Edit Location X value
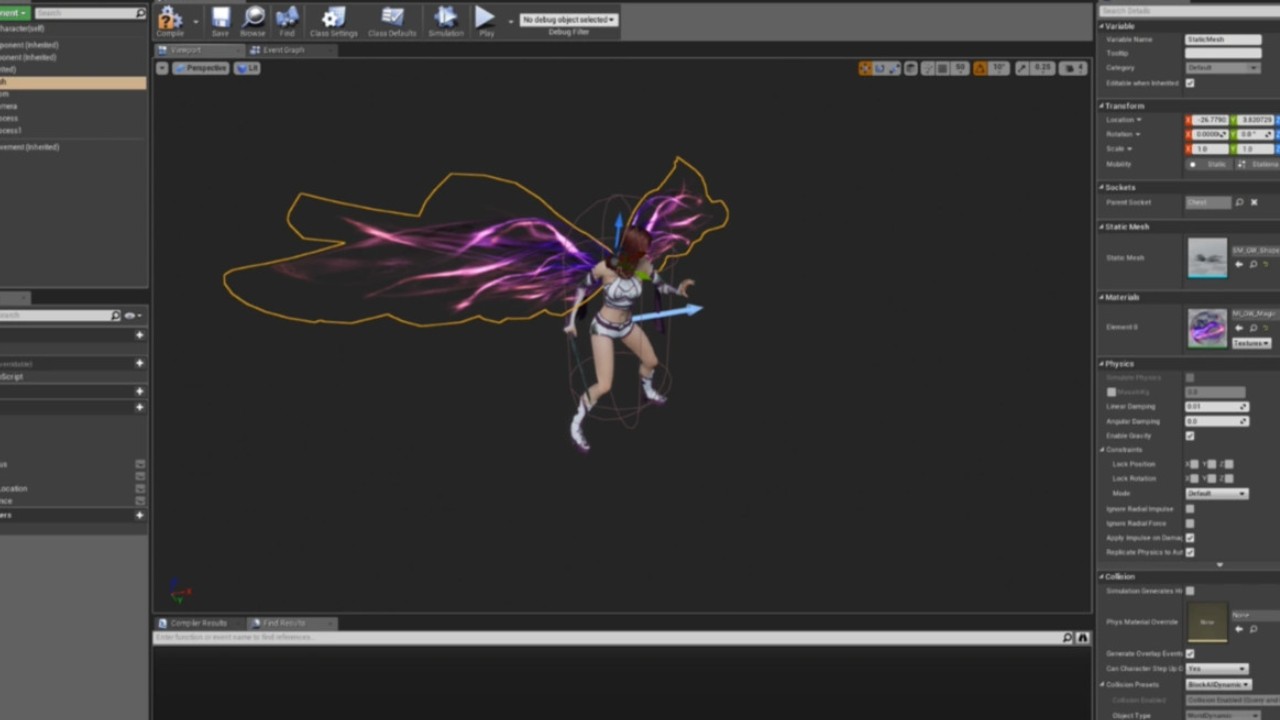1280x720 pixels. pyautogui.click(x=1209, y=120)
